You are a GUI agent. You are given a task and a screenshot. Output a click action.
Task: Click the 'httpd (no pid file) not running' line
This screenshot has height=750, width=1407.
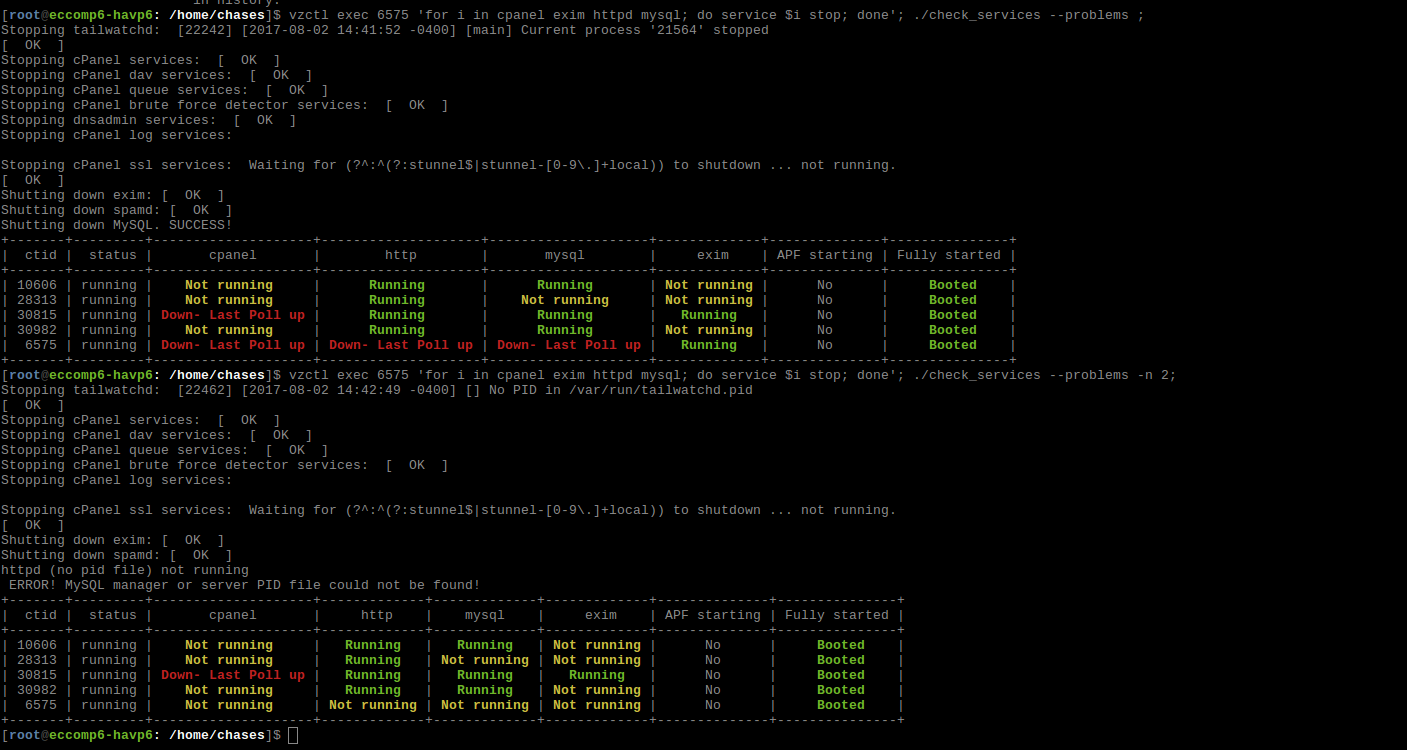coord(124,570)
